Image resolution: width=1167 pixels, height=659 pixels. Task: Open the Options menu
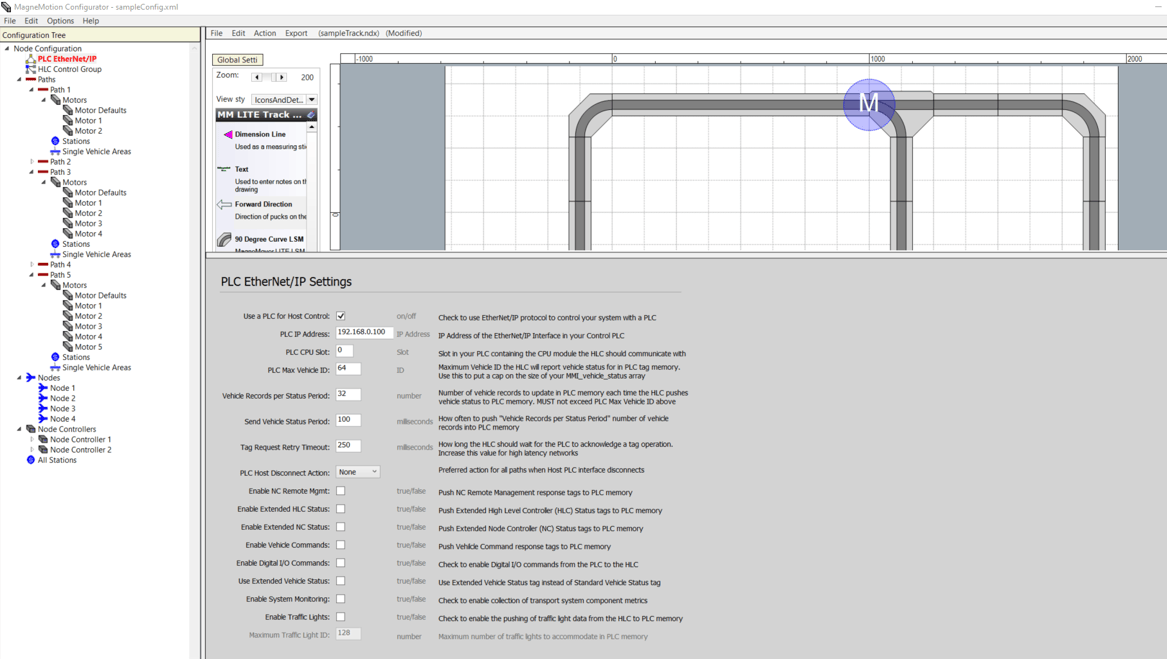(60, 21)
